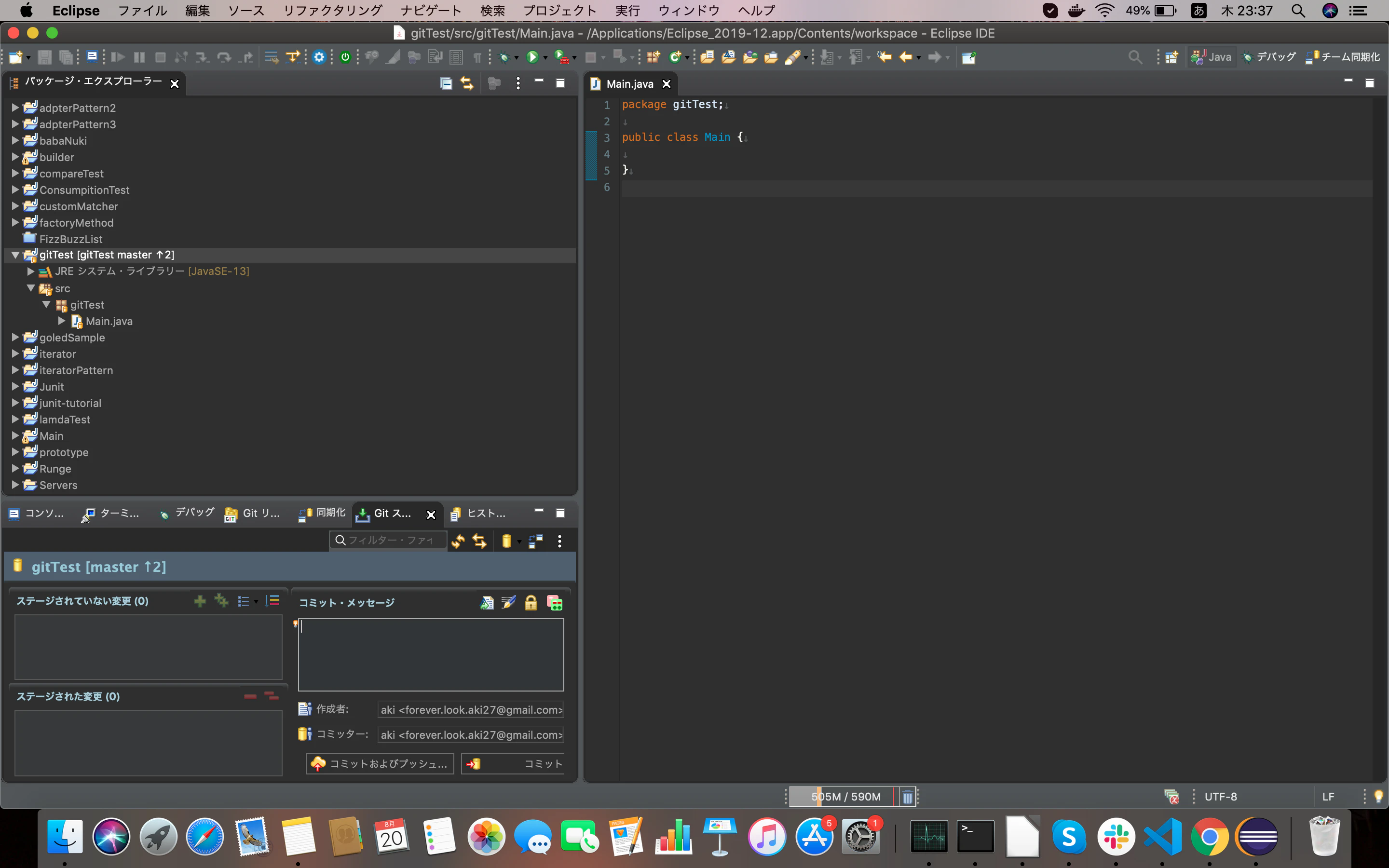Collapse the gitTest project tree node
This screenshot has height=868, width=1389.
tap(15, 254)
